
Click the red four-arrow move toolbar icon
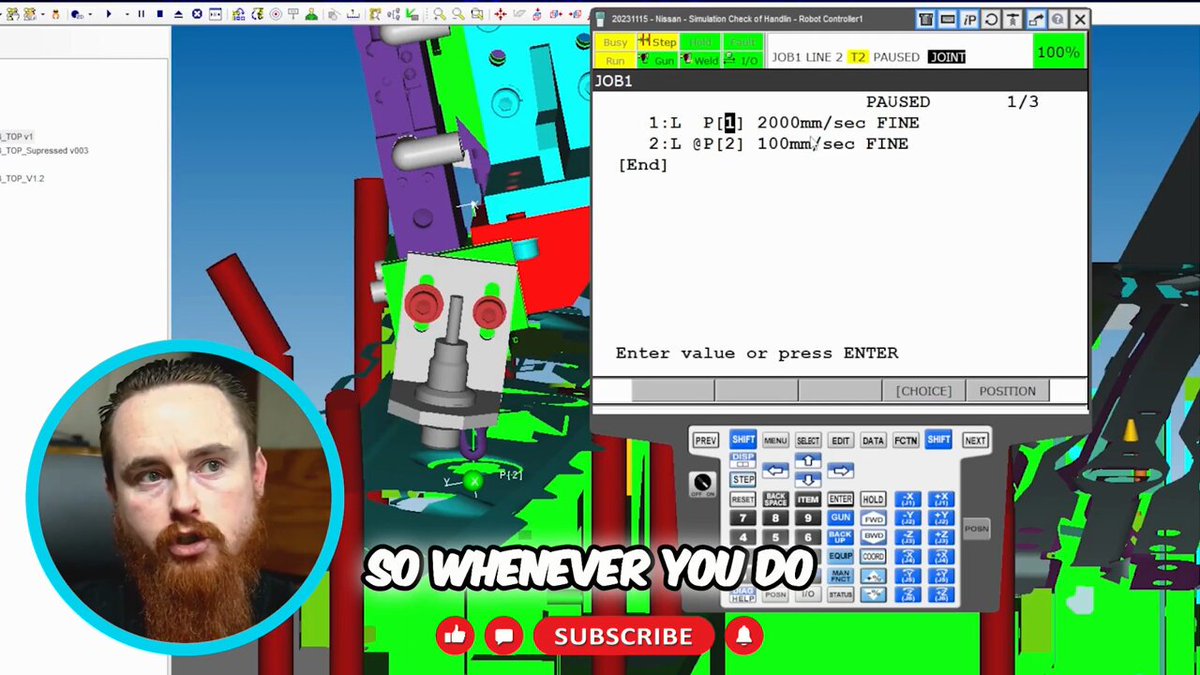(x=500, y=14)
